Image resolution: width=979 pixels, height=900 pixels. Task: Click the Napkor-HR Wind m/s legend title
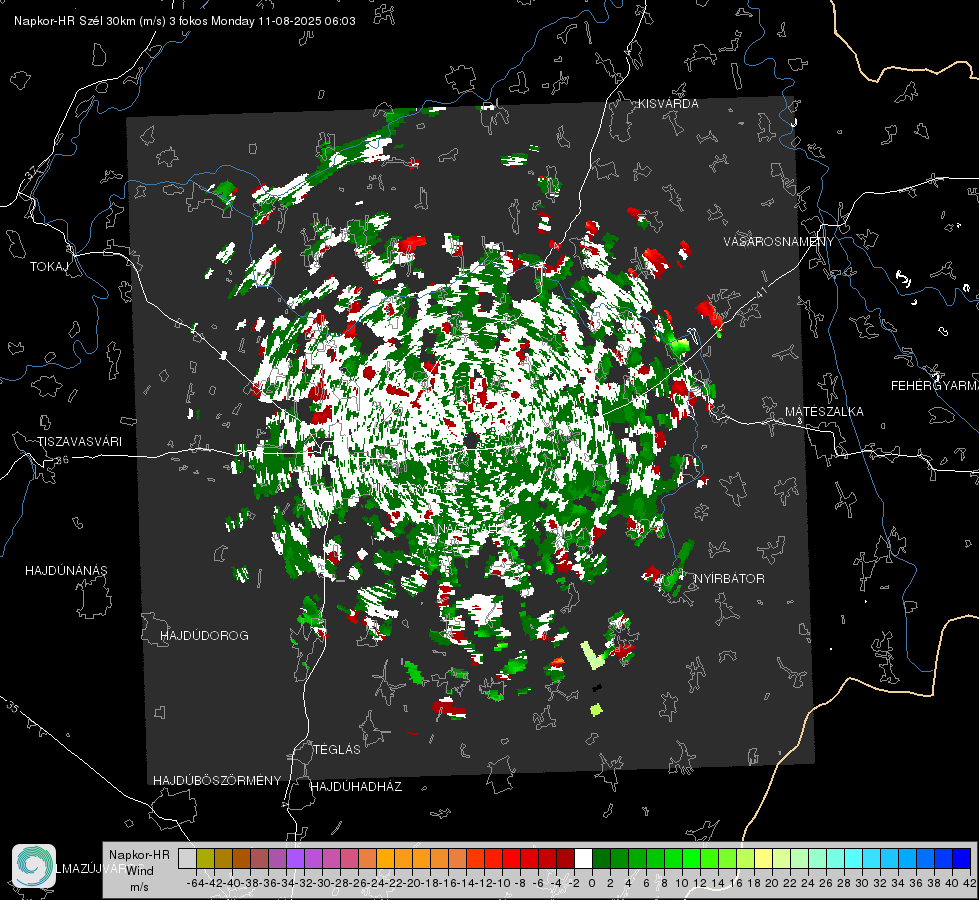click(139, 871)
